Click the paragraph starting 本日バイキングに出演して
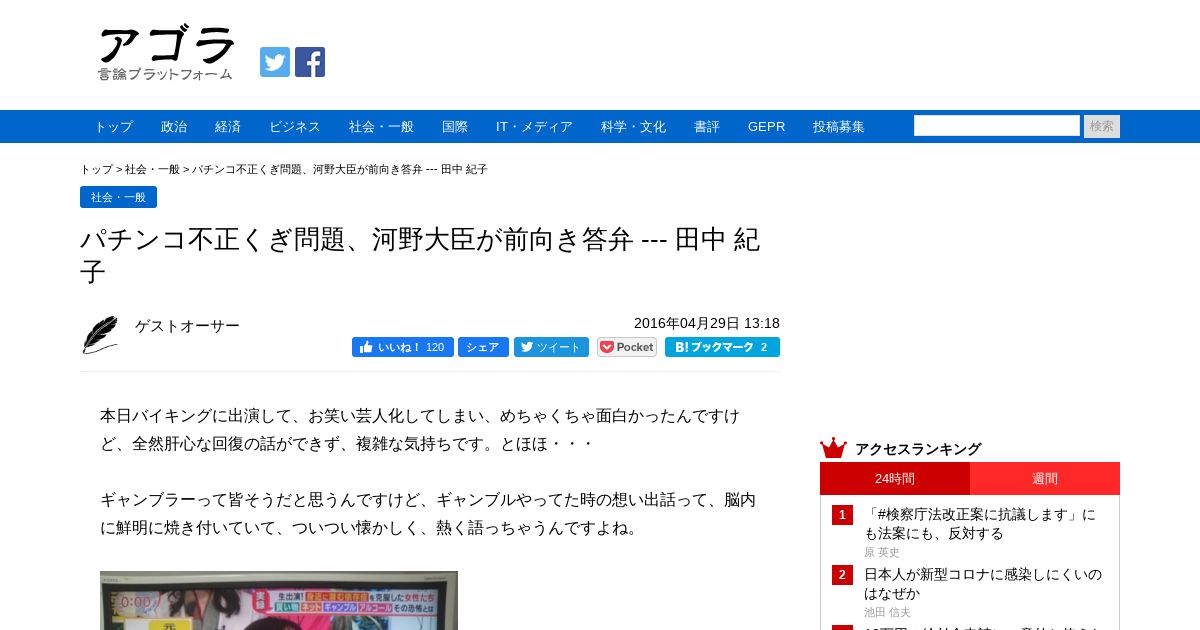Screen dimensions: 1200x630 [x=420, y=429]
